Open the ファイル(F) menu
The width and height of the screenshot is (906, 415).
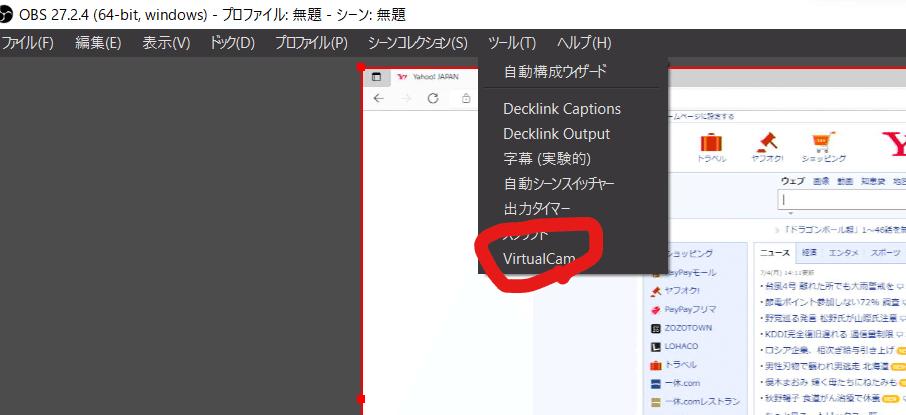(x=28, y=43)
